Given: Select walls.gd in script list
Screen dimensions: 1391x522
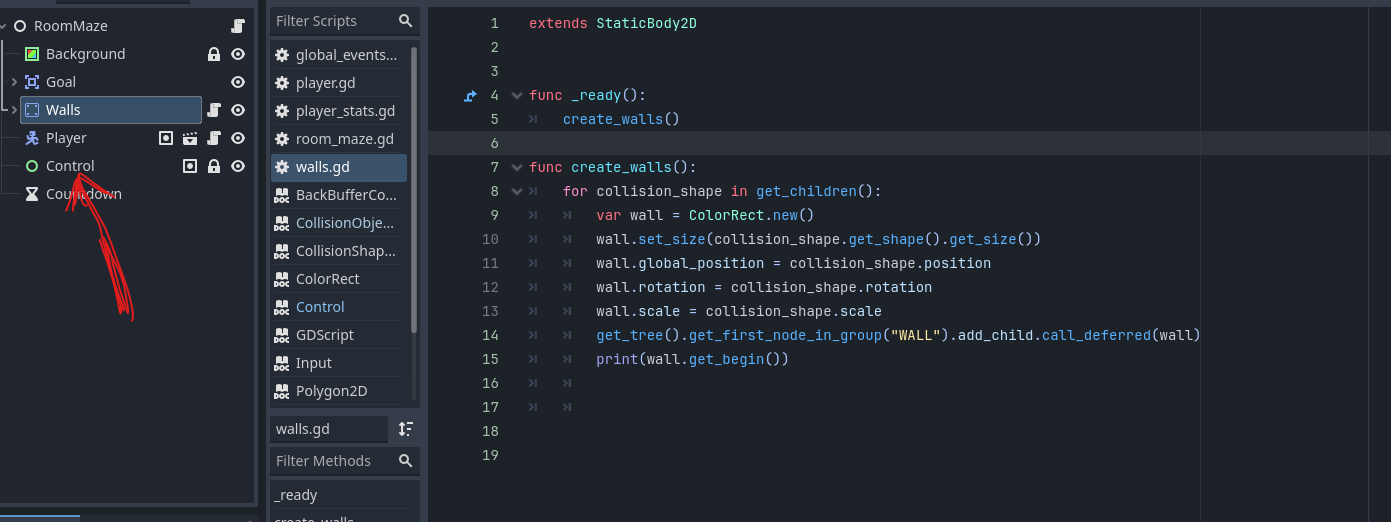Looking at the screenshot, I should click(338, 167).
